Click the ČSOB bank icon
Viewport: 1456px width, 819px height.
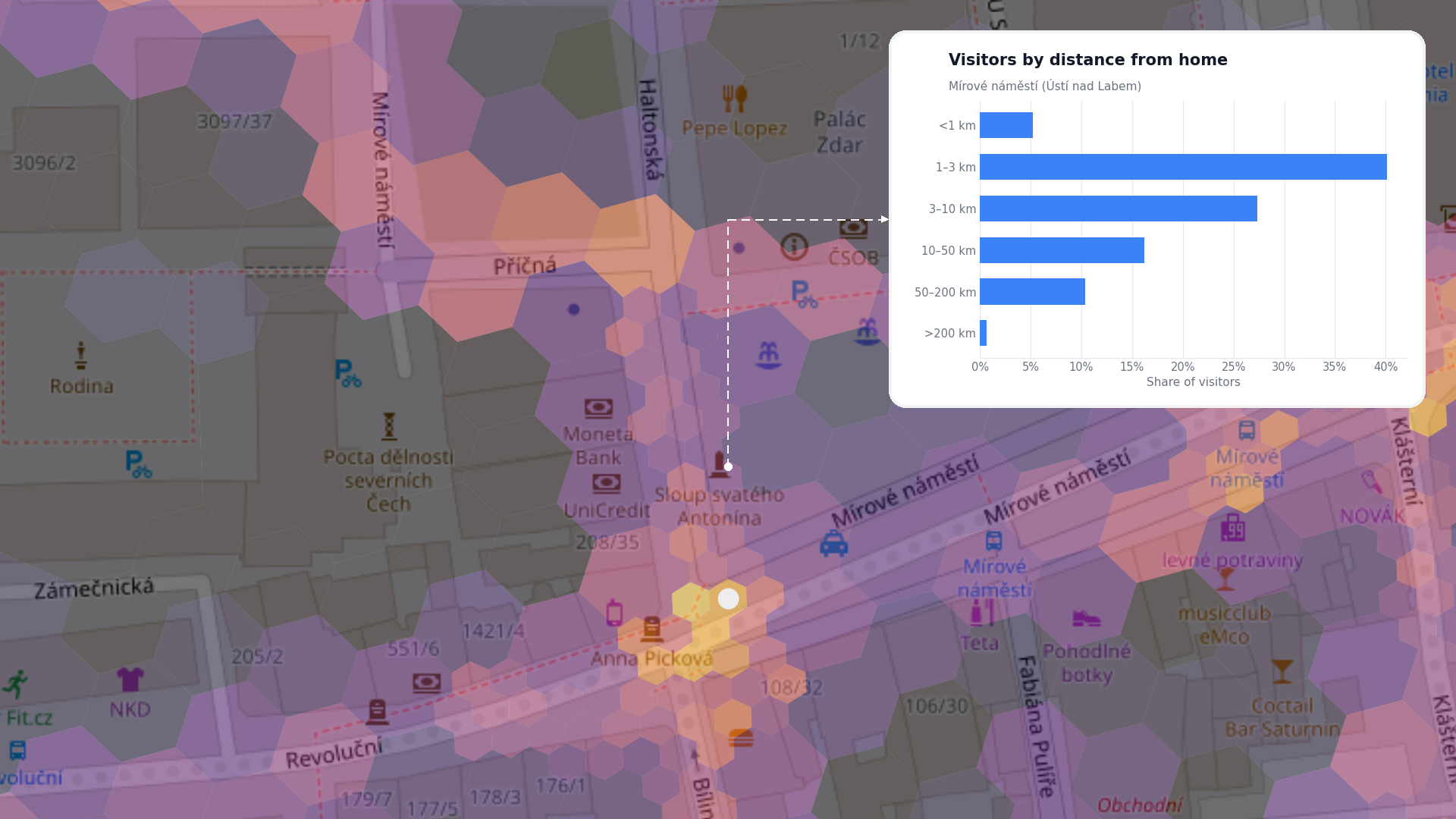click(x=853, y=227)
